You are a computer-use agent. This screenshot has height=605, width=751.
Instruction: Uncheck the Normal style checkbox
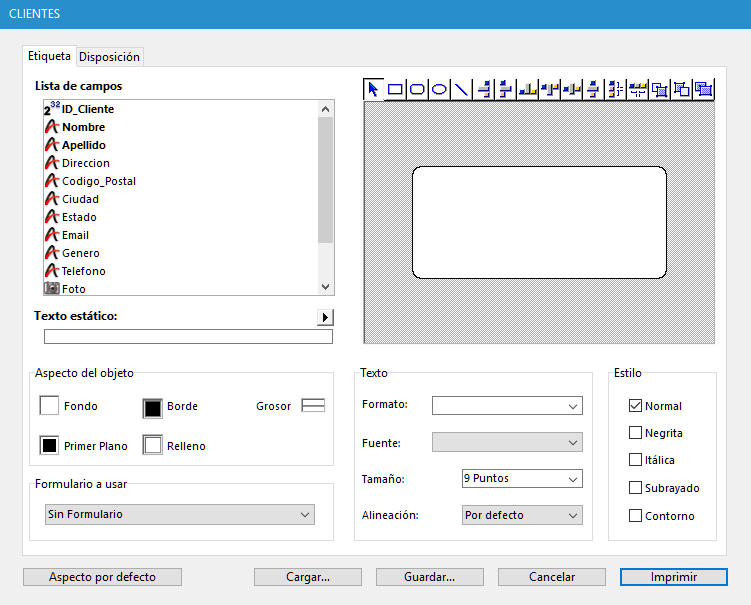point(635,406)
